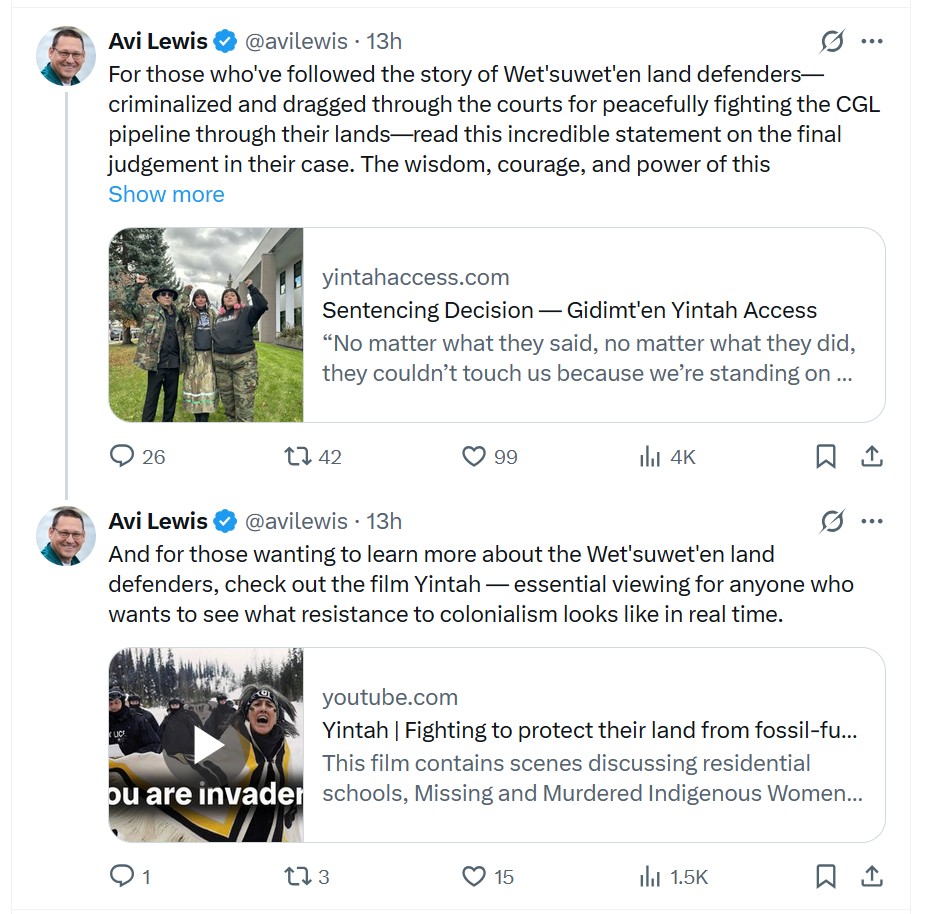Like the second tweet with 15 likes
This screenshot has height=914, width=936.
[x=474, y=877]
